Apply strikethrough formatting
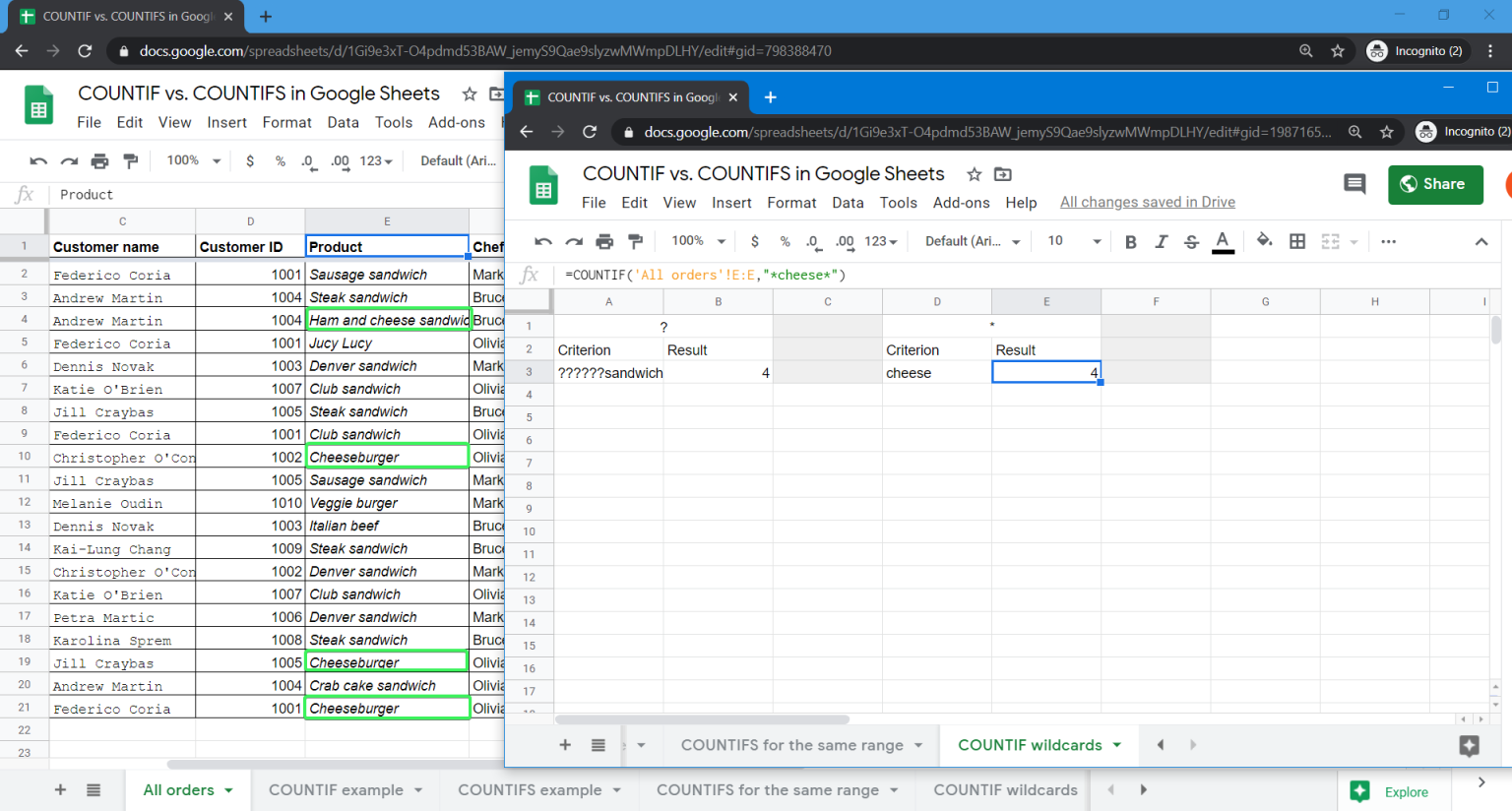Image resolution: width=1512 pixels, height=811 pixels. click(1191, 240)
